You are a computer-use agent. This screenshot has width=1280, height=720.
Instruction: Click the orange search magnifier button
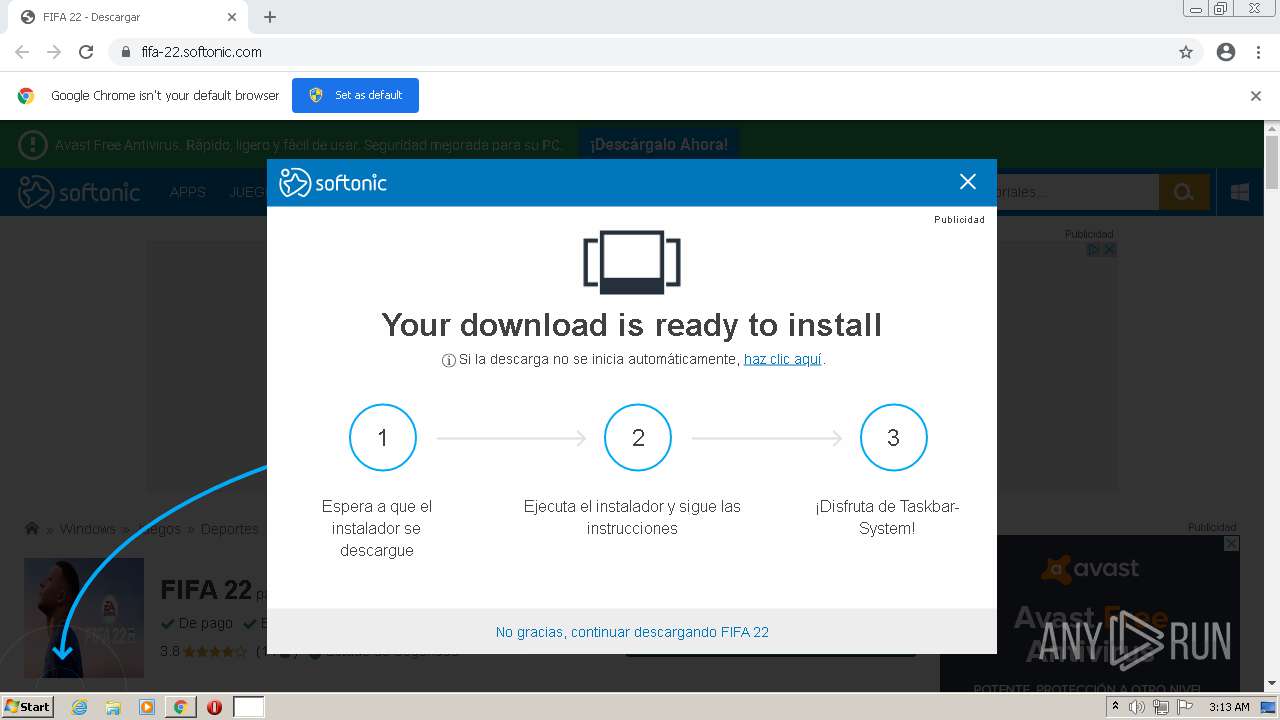(x=1184, y=192)
